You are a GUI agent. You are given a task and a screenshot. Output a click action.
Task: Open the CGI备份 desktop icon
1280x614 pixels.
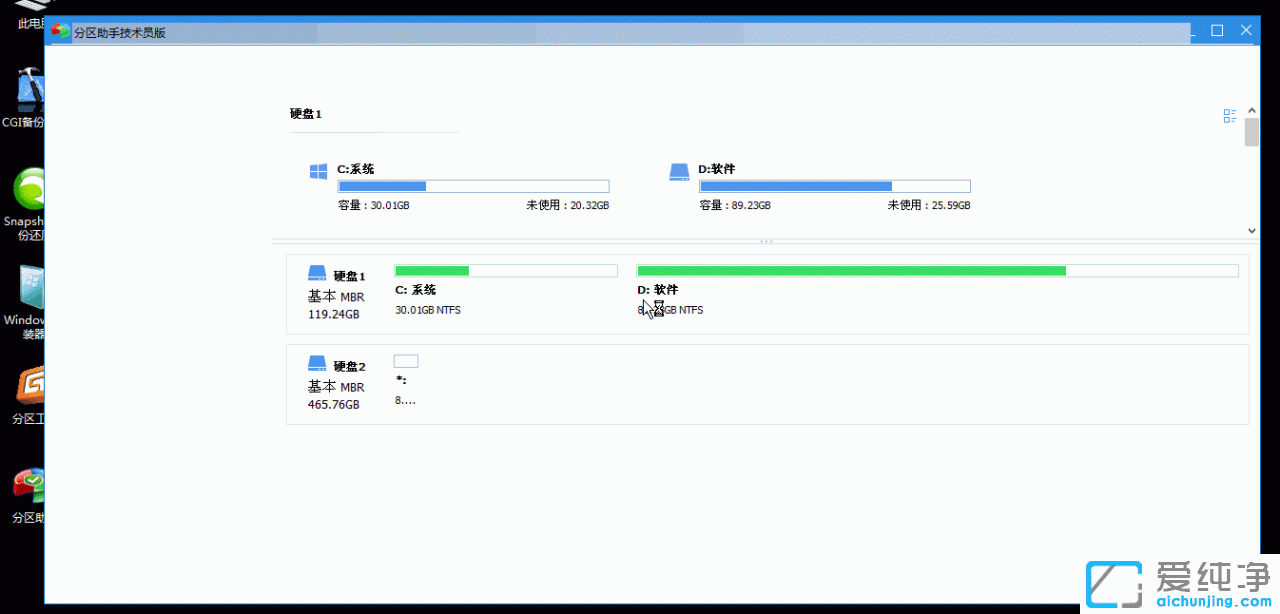30,92
